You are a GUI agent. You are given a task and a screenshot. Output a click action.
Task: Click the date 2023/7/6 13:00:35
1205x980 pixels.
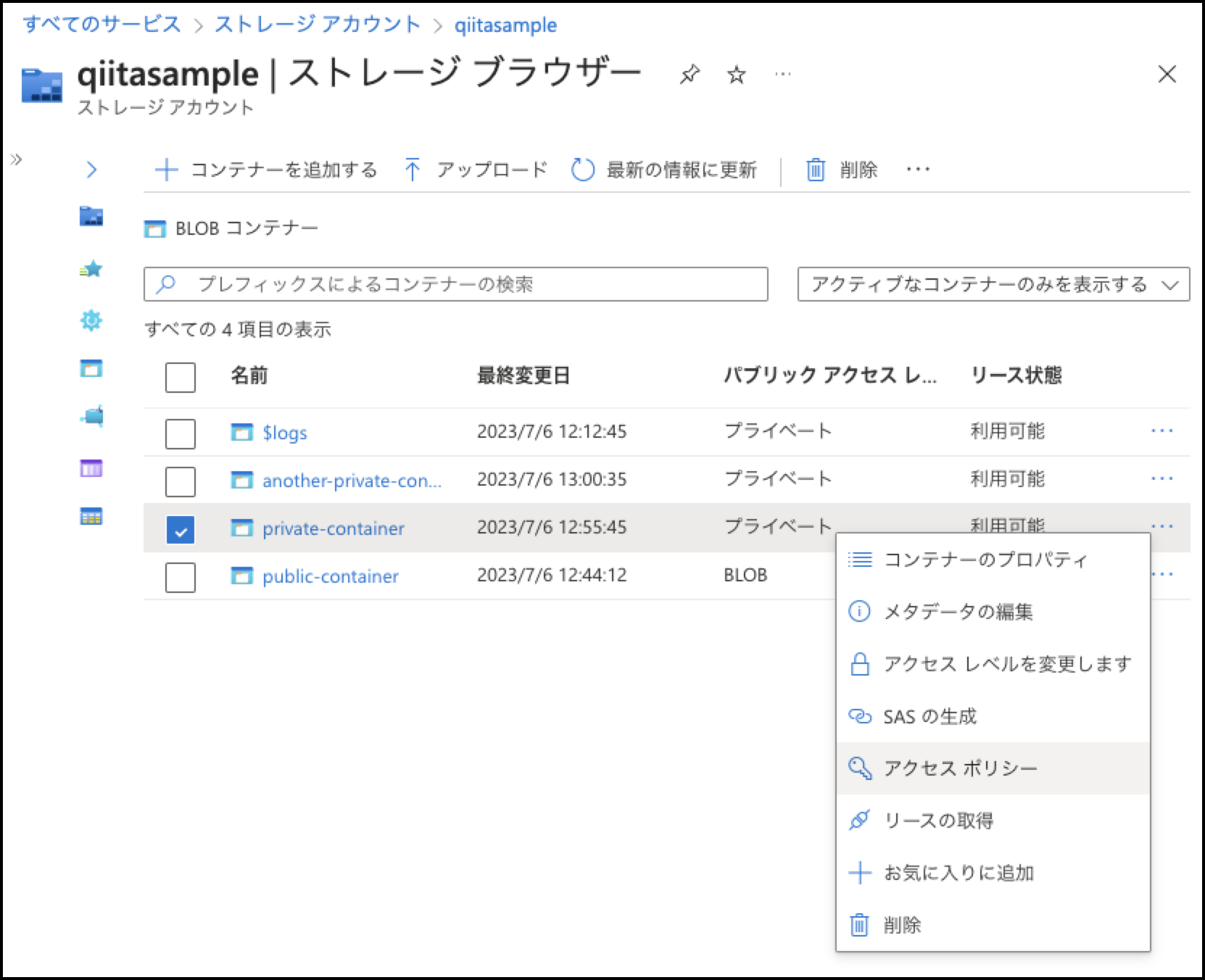click(552, 479)
